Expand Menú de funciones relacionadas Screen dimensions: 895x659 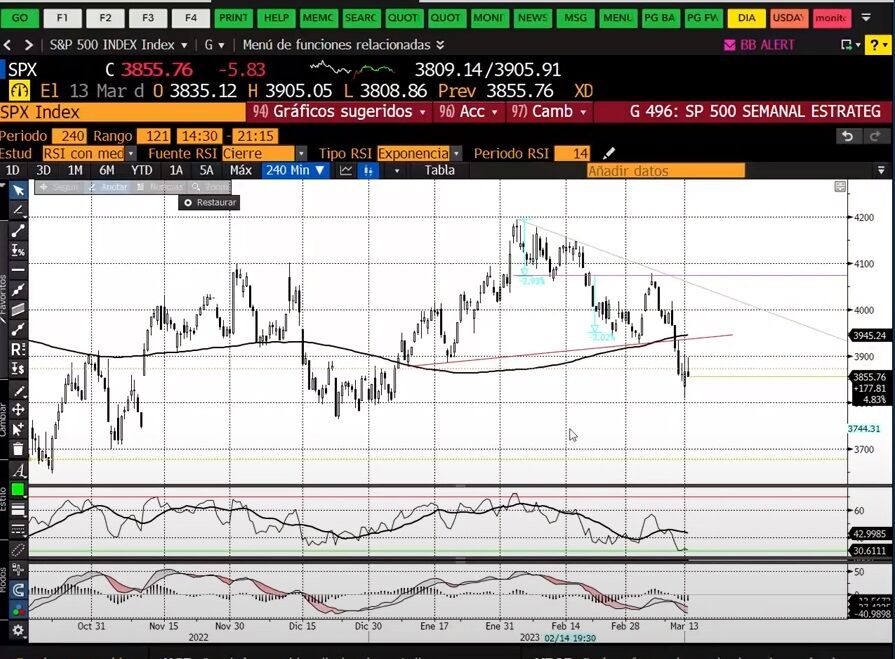344,45
